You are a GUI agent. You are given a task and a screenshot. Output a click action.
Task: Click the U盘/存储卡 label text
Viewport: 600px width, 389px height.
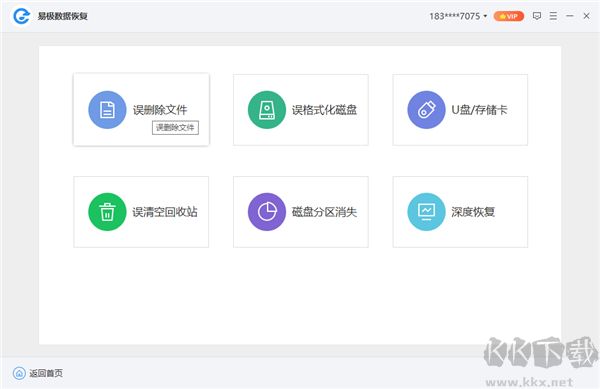click(x=479, y=110)
